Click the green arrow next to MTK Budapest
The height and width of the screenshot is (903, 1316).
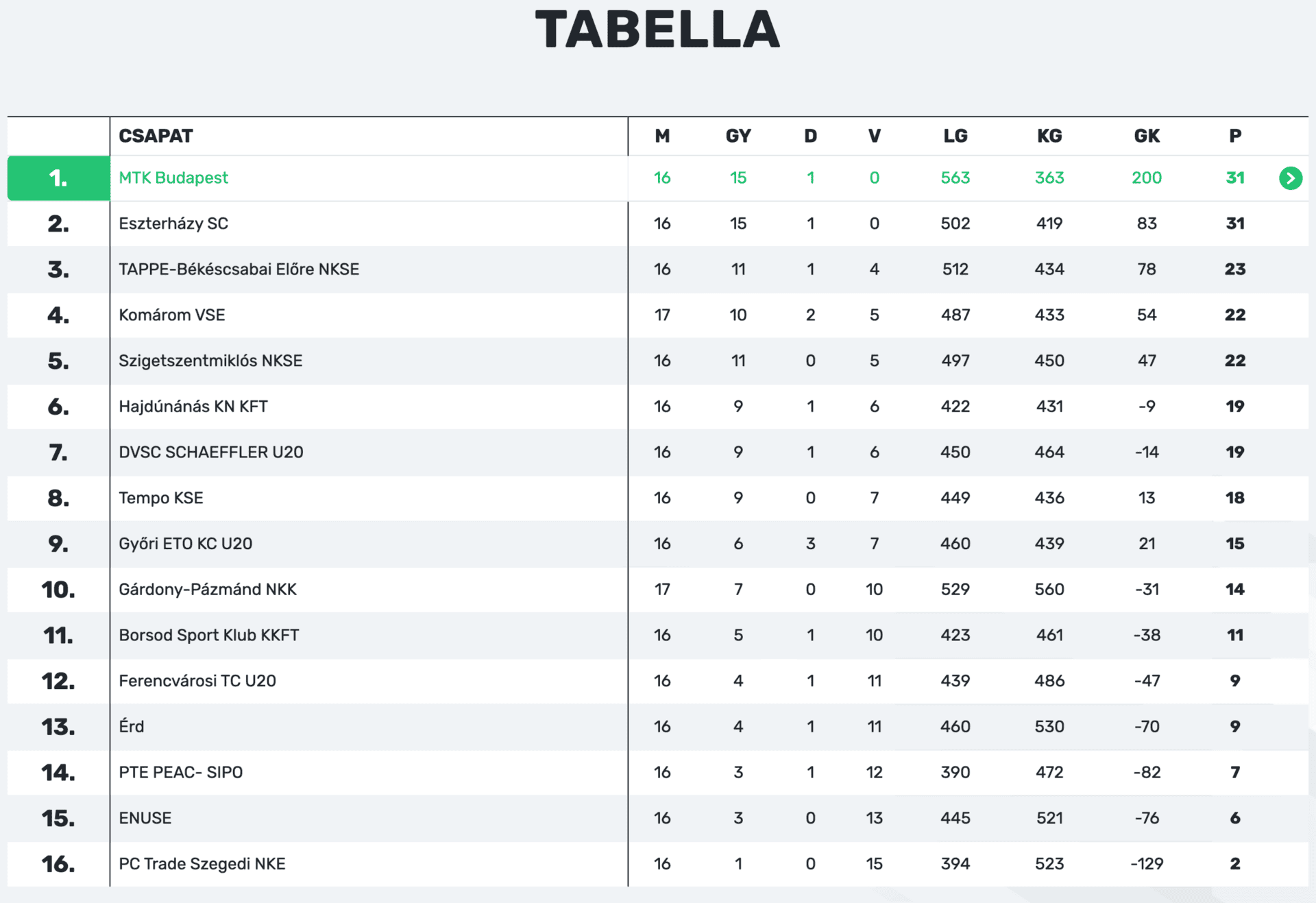click(1290, 178)
